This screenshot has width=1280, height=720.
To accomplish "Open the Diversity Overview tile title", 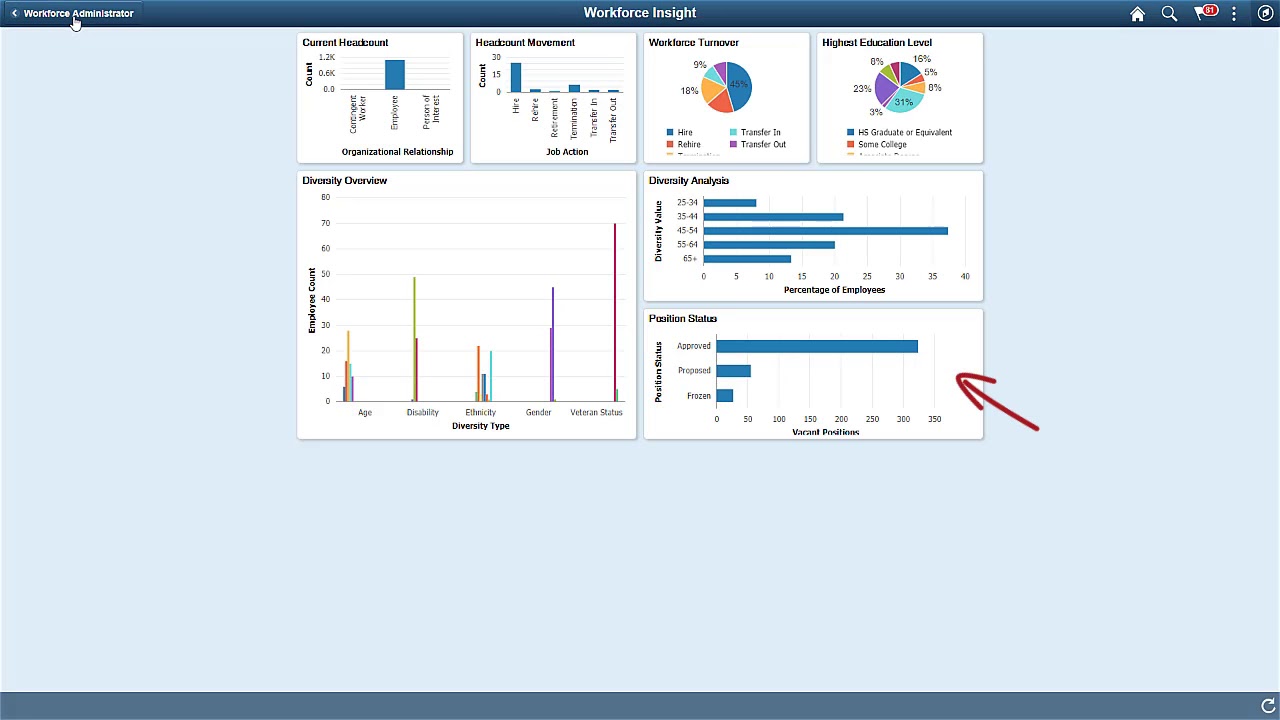I will [344, 180].
